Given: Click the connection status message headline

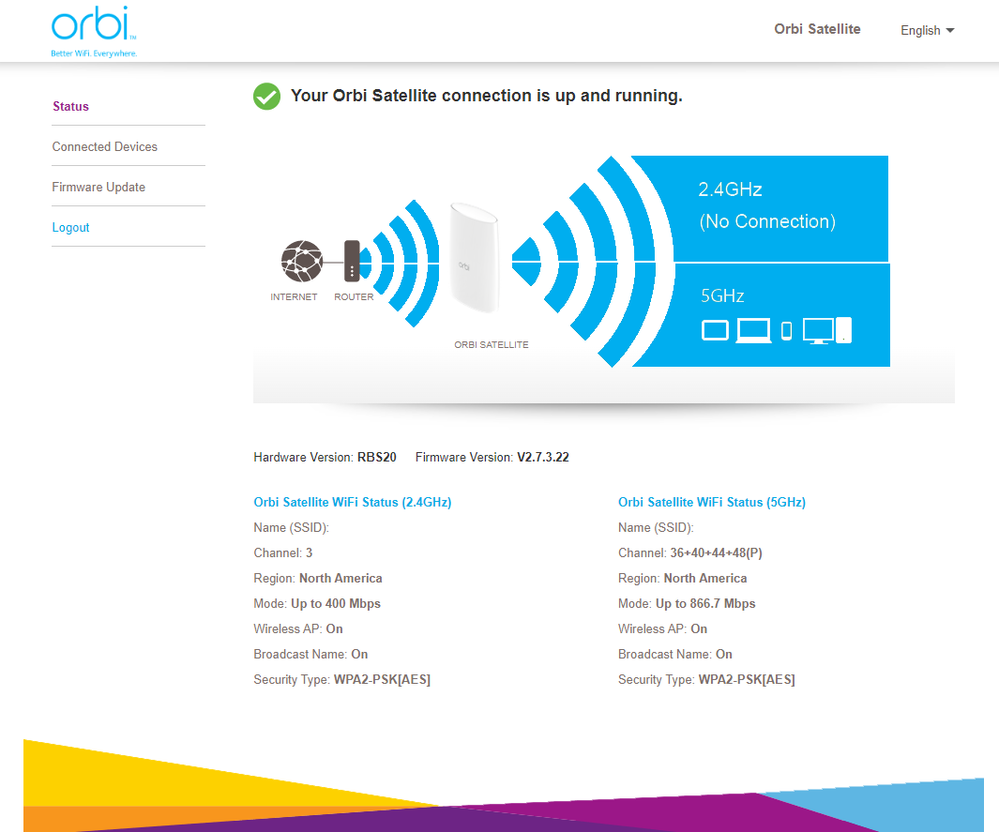Looking at the screenshot, I should click(x=487, y=96).
